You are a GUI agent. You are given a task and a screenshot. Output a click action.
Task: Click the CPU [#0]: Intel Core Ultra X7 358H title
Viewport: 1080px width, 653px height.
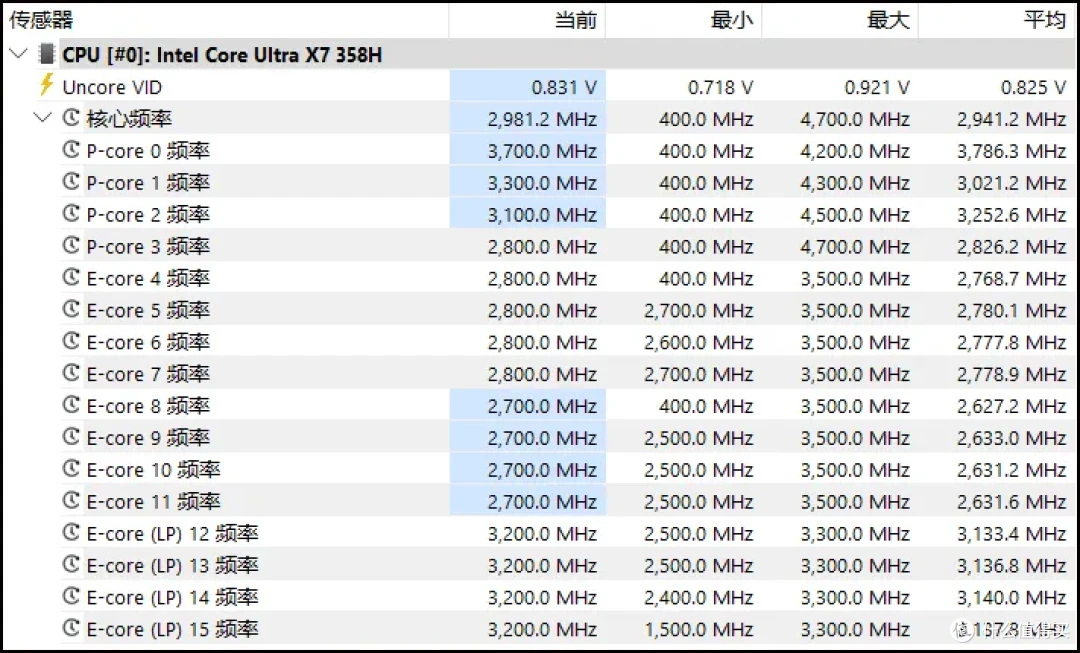[x=222, y=55]
